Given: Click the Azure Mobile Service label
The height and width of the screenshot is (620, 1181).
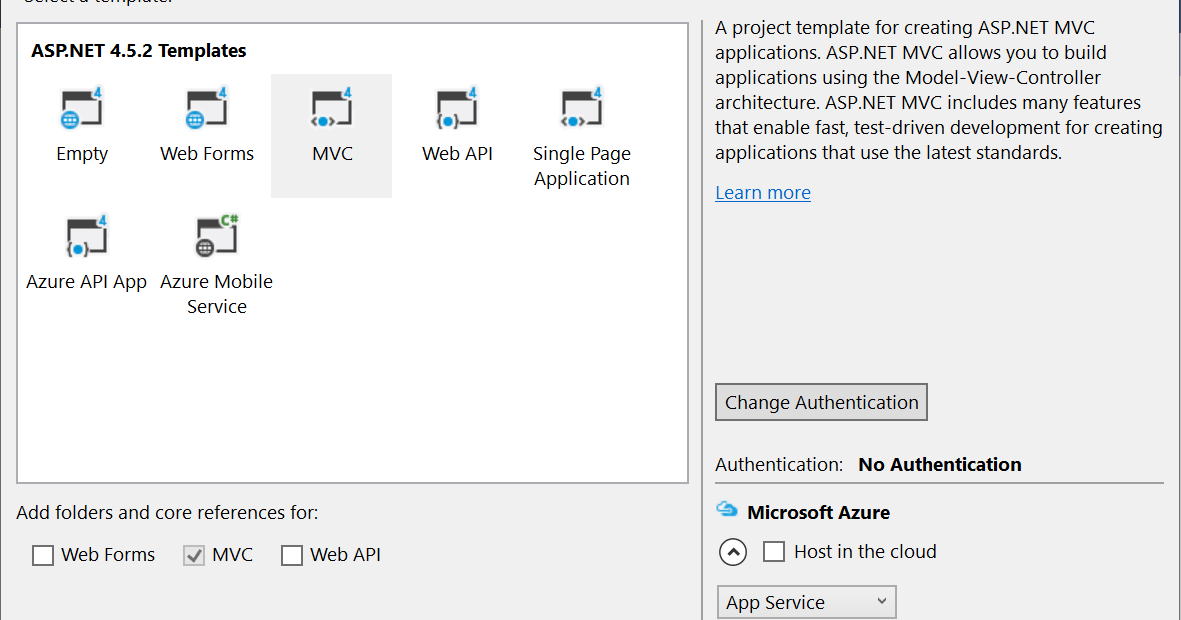Looking at the screenshot, I should pos(217,294).
